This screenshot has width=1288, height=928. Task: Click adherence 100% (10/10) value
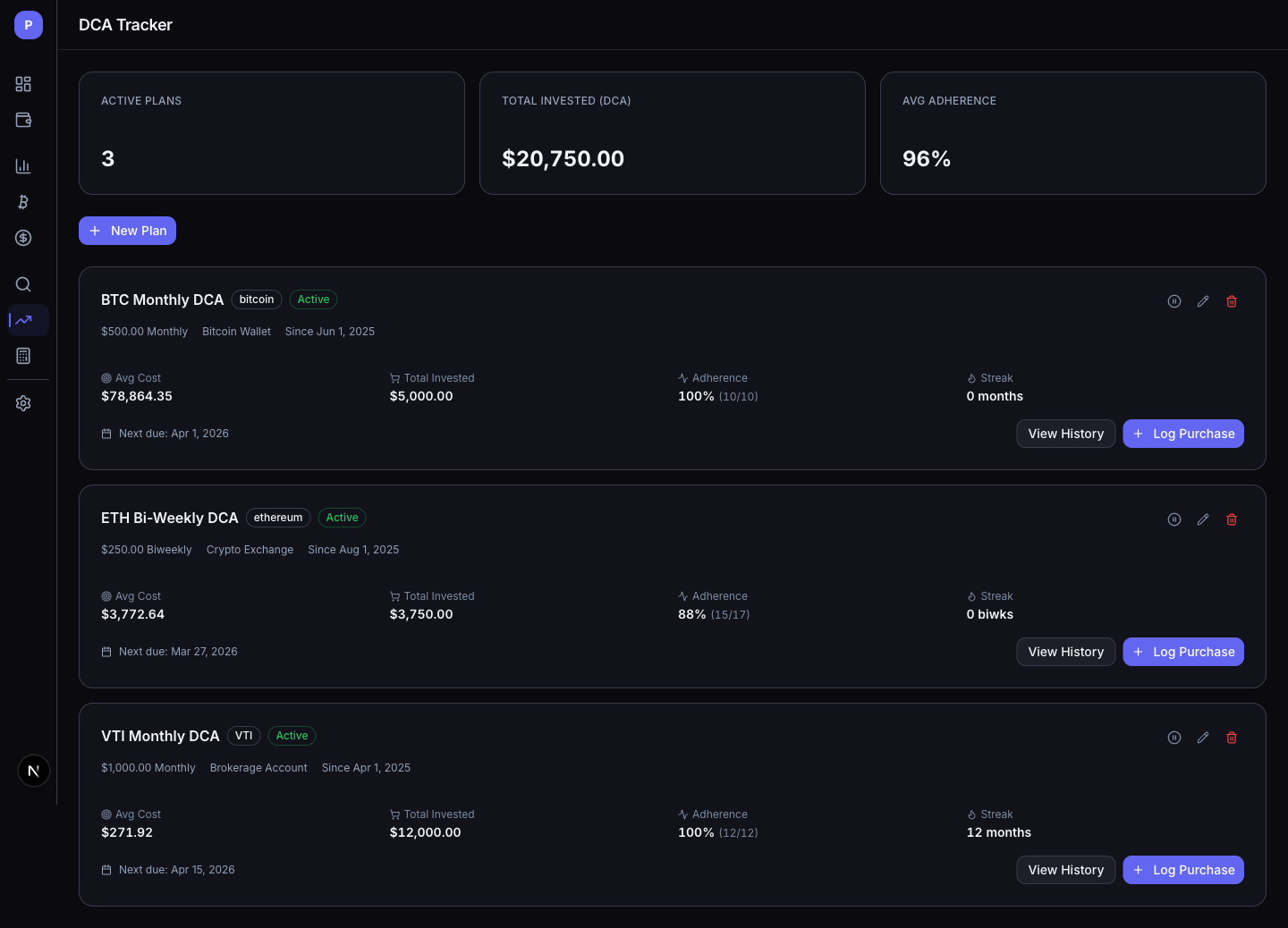point(718,396)
